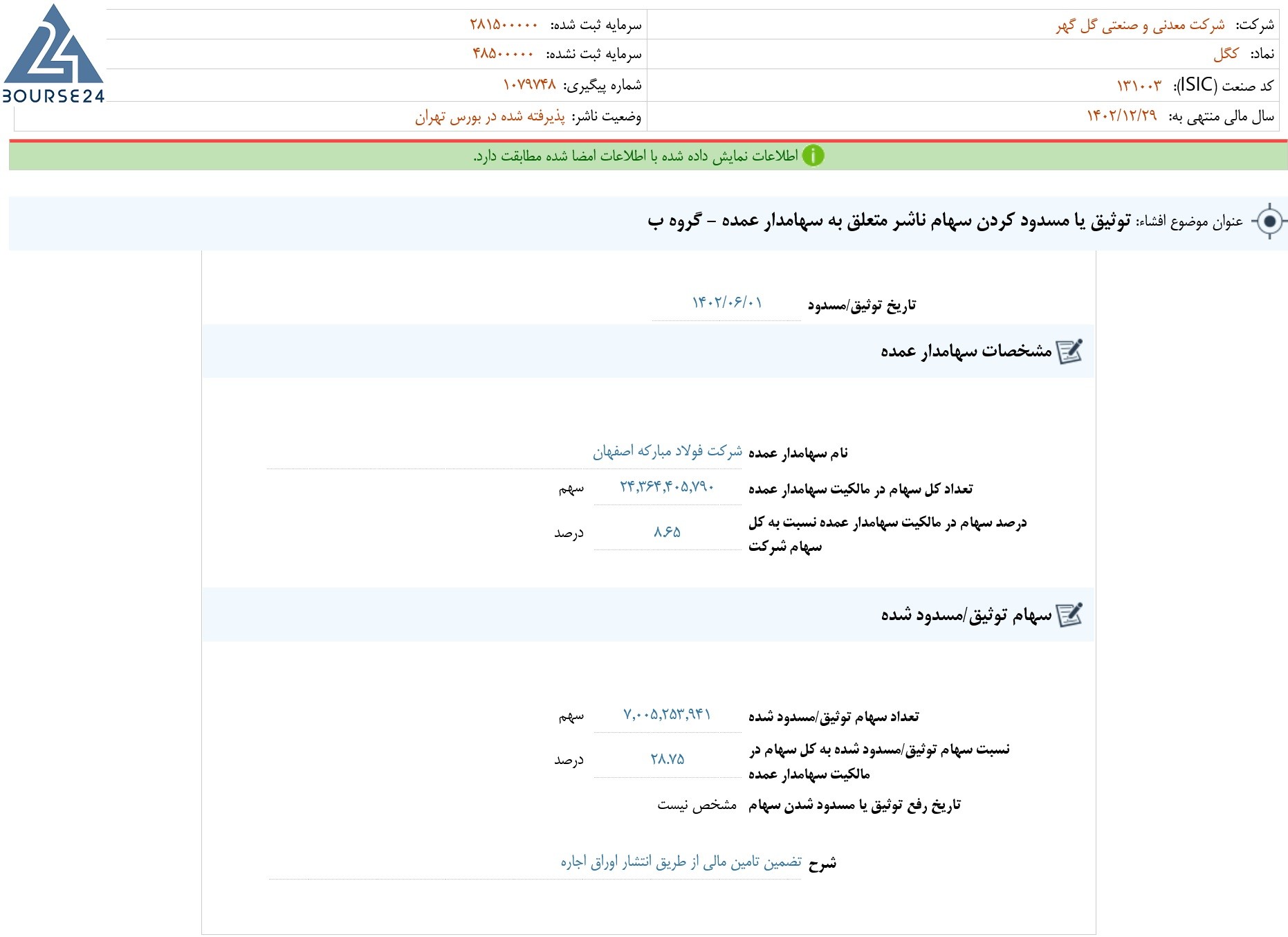Click total shares value ۲۴,۳۶۴,۴۰۵,۷۹۰

point(667,487)
